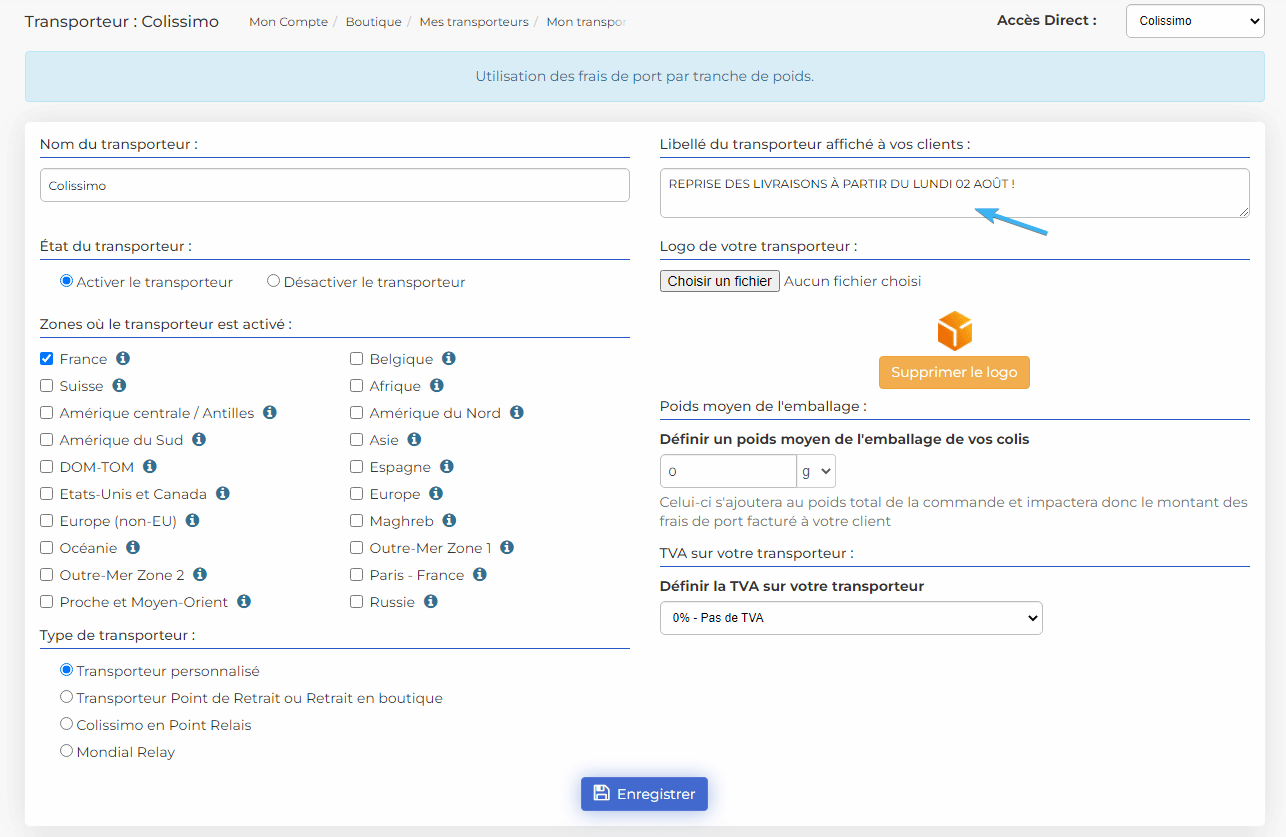Screen dimensions: 1286x837
Task: Open the Accès Direct Colissimo dropdown
Action: [1195, 21]
